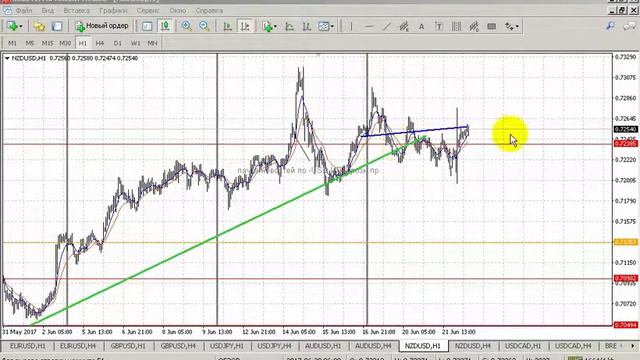Select the rectangle shape tool
The width and height of the screenshot is (640, 360).
[491, 26]
